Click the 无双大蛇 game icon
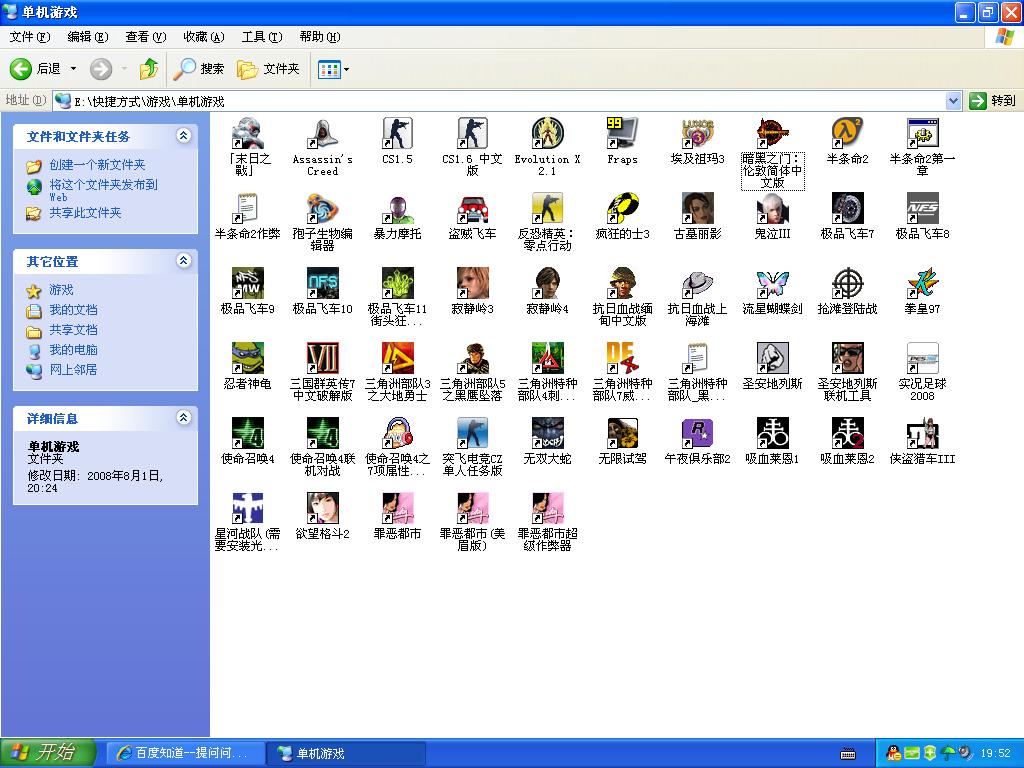This screenshot has width=1024, height=768. coord(547,434)
